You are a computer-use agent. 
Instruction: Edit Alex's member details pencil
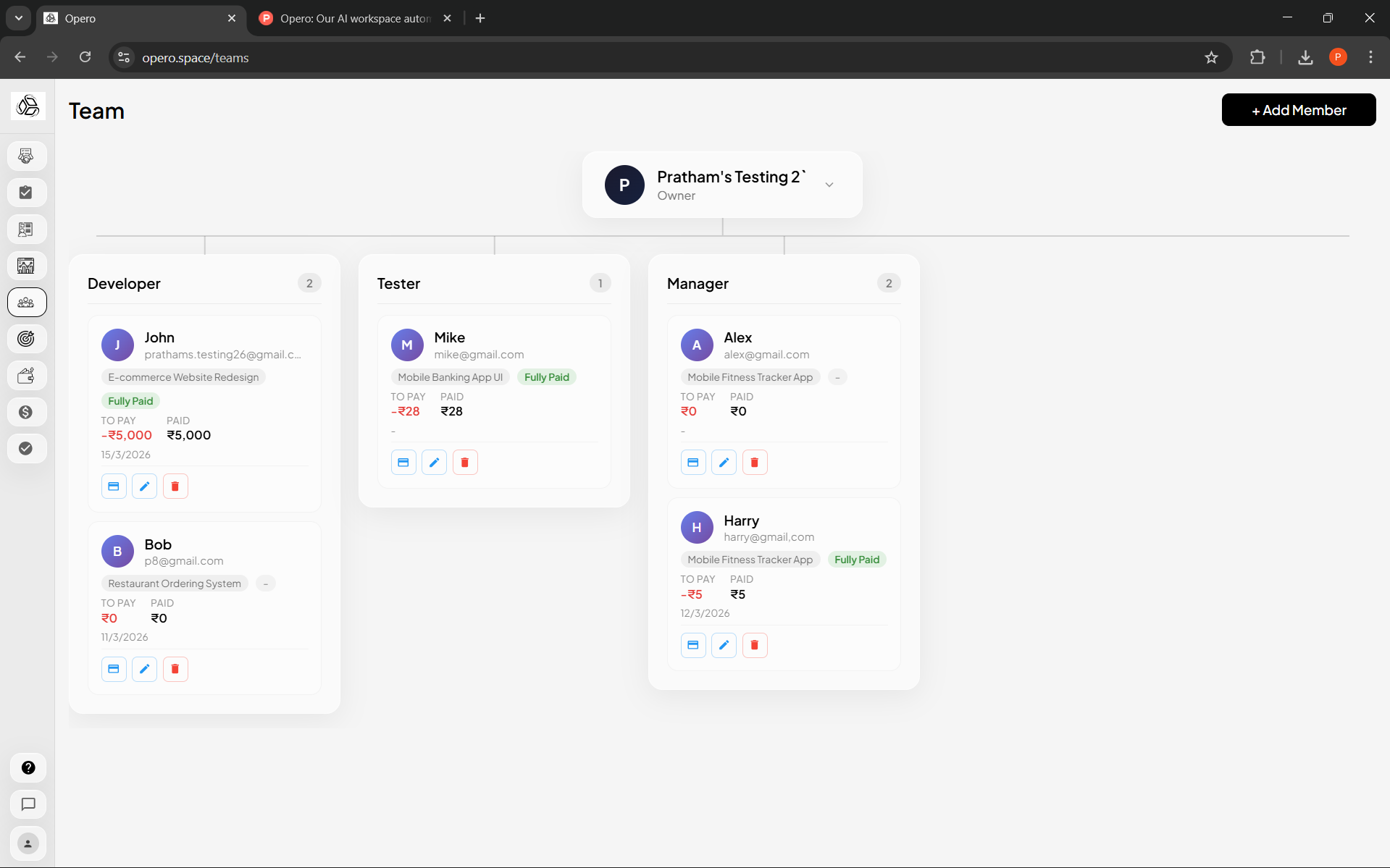[x=724, y=463]
